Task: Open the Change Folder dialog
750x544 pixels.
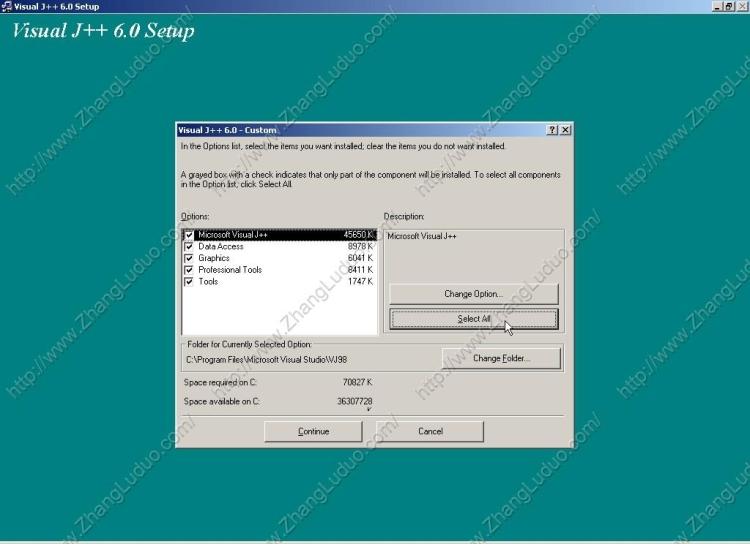Action: pos(501,358)
